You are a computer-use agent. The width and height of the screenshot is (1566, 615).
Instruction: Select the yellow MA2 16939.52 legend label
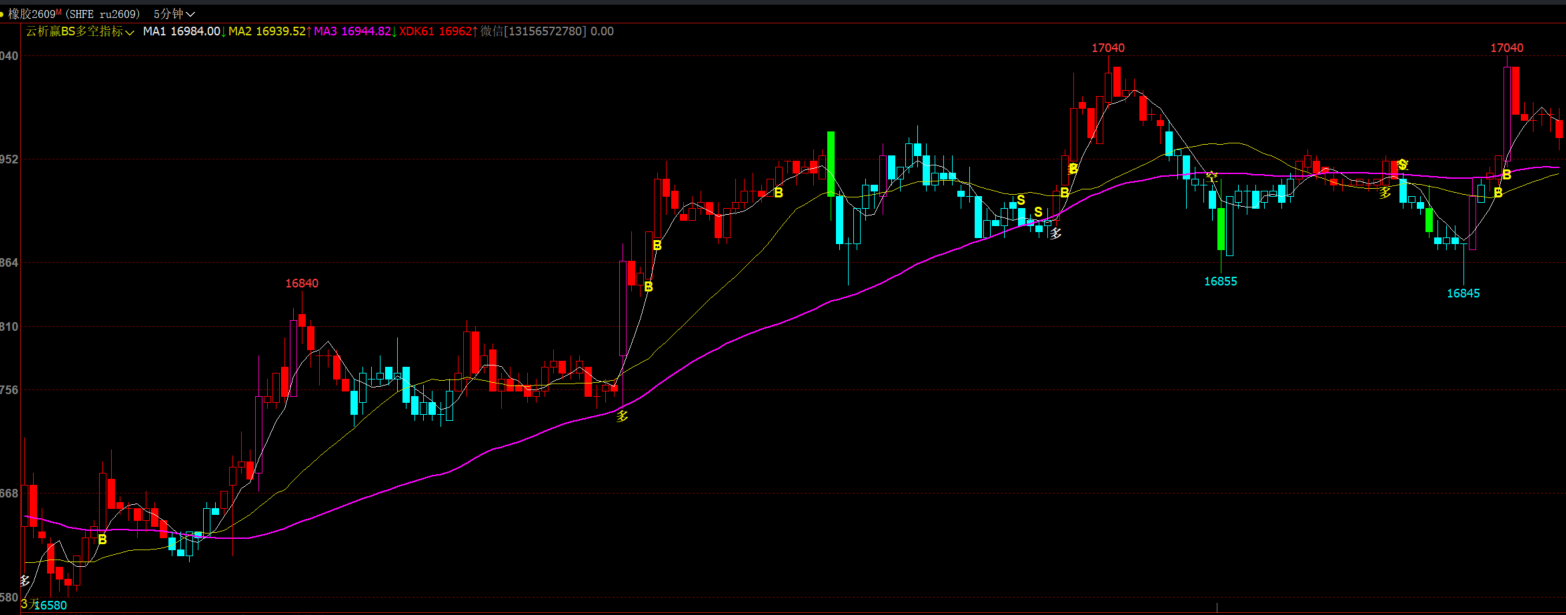point(267,31)
